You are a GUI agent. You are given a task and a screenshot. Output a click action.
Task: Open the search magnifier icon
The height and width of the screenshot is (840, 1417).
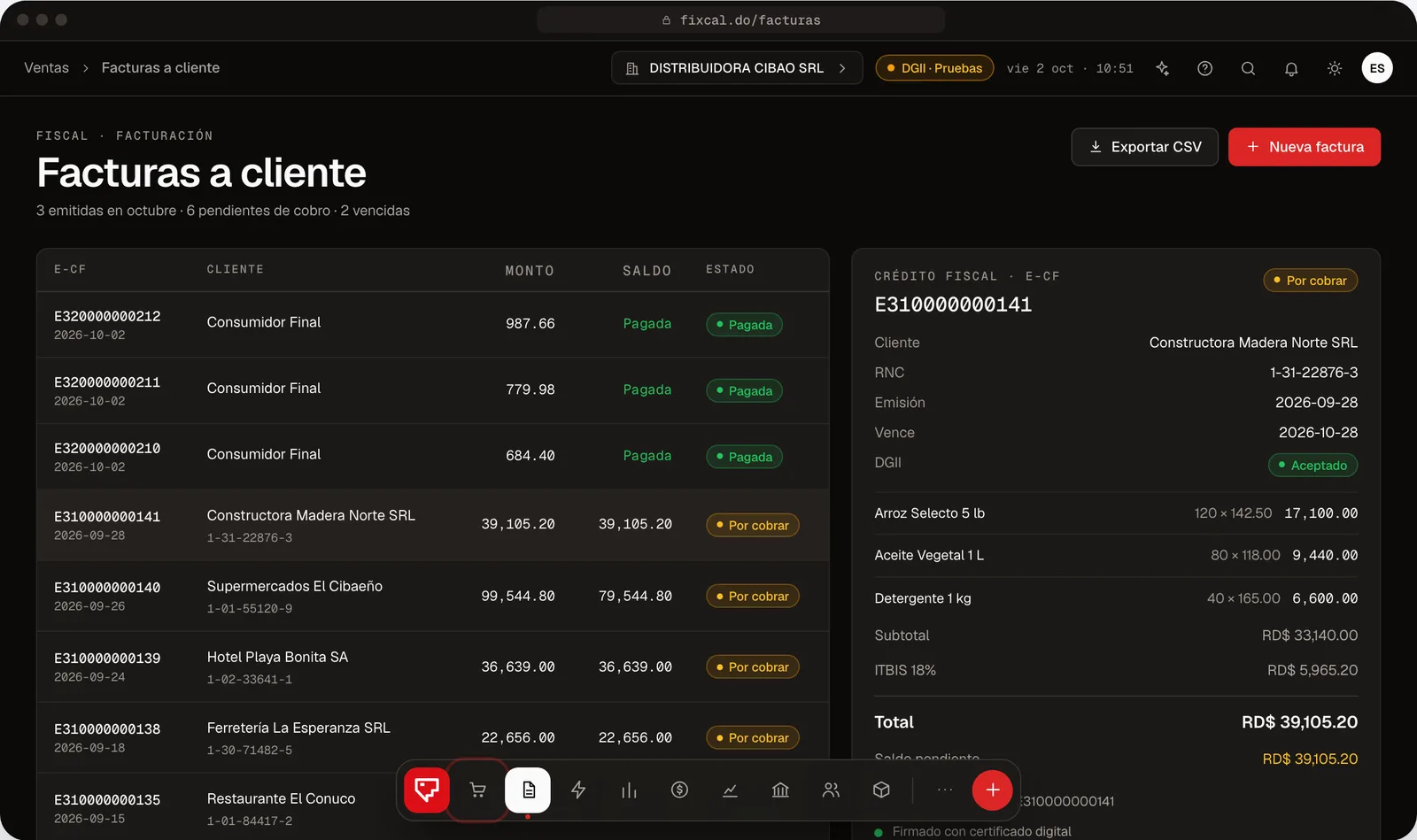[1248, 68]
